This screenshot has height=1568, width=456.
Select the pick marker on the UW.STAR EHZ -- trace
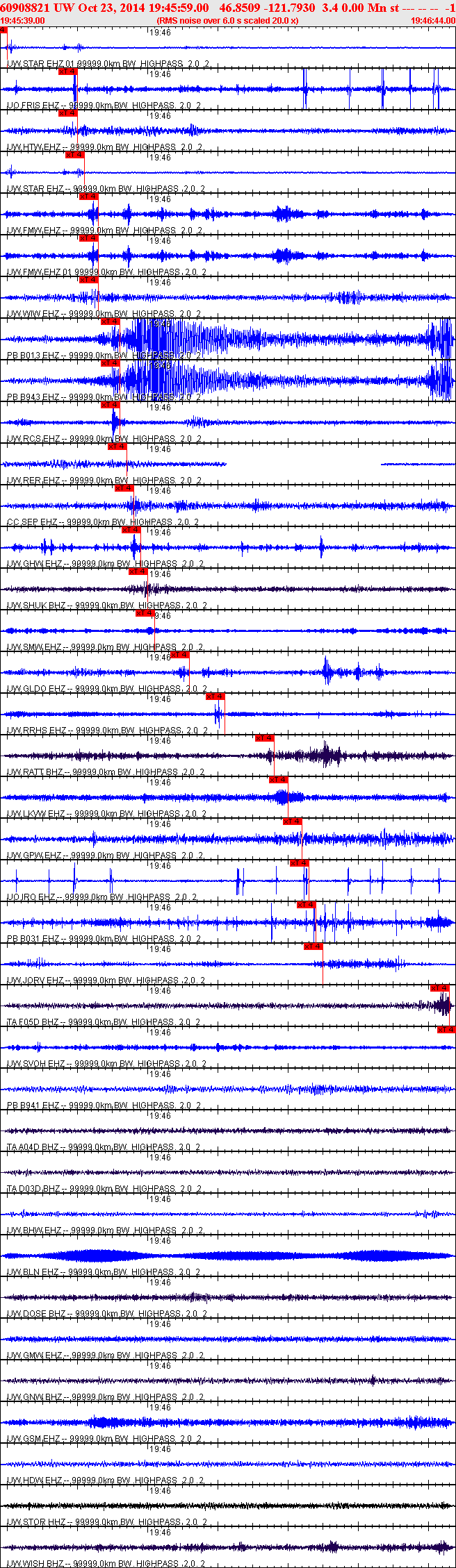click(x=74, y=155)
